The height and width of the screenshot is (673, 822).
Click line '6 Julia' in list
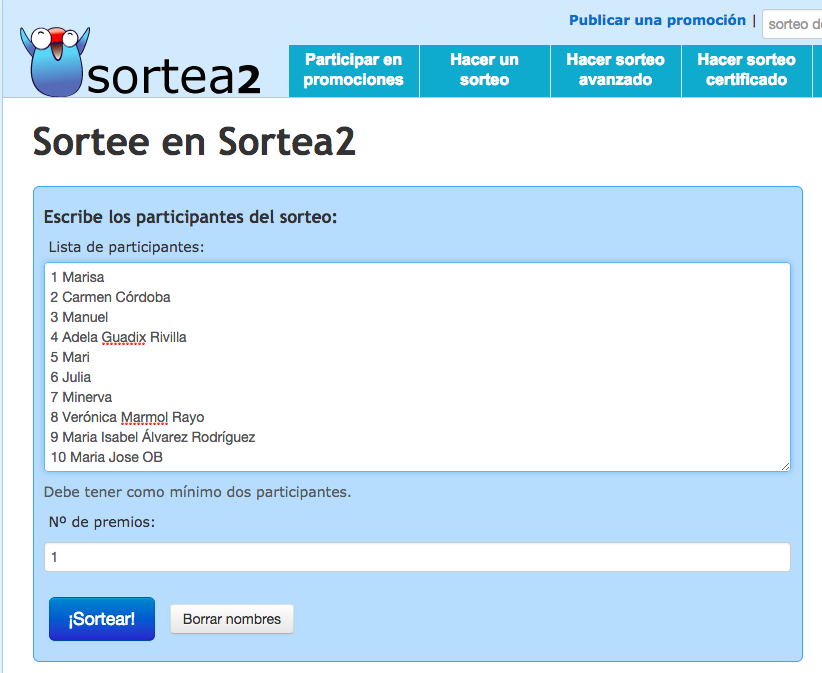tap(71, 377)
